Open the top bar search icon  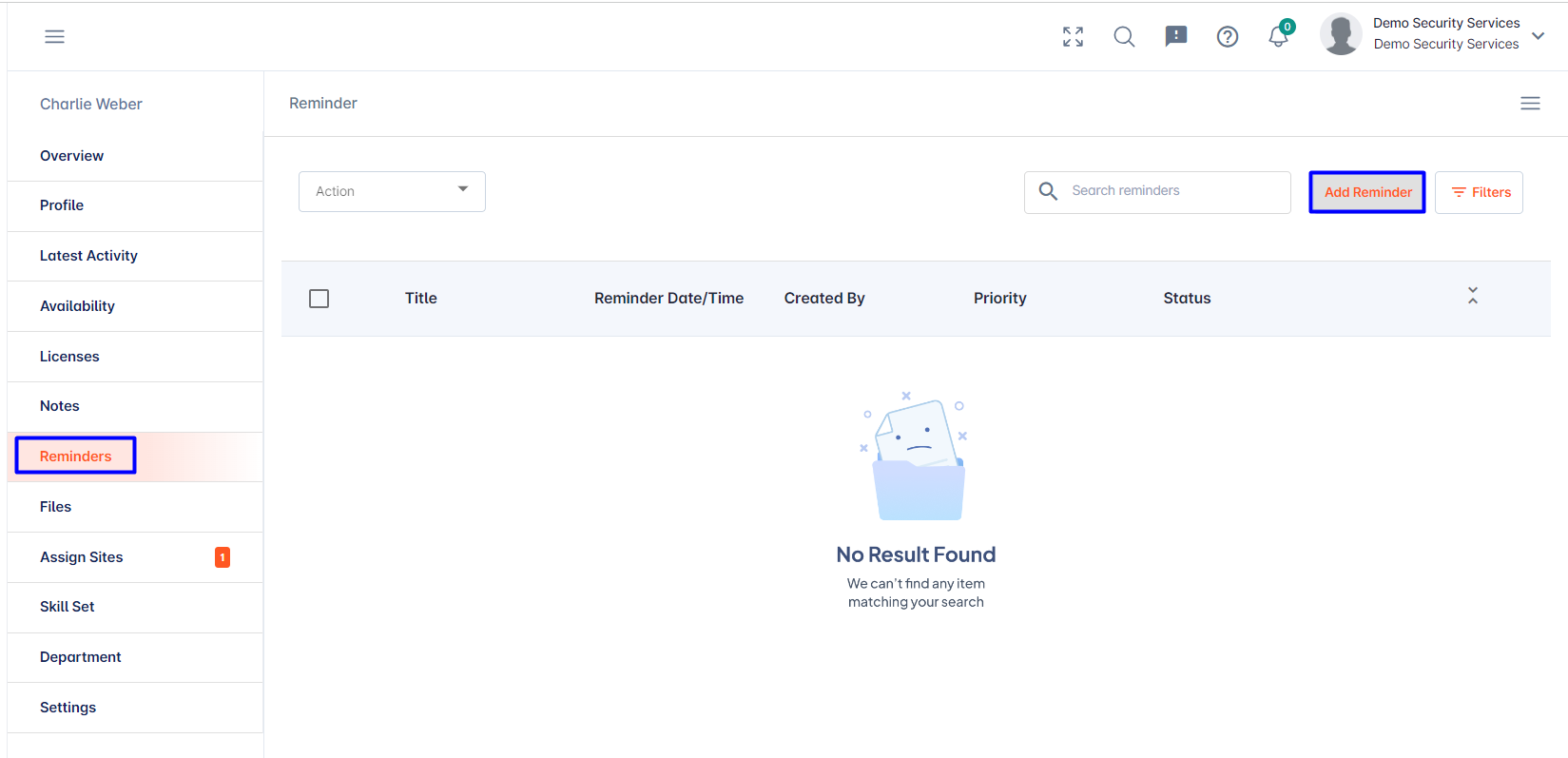[1124, 36]
